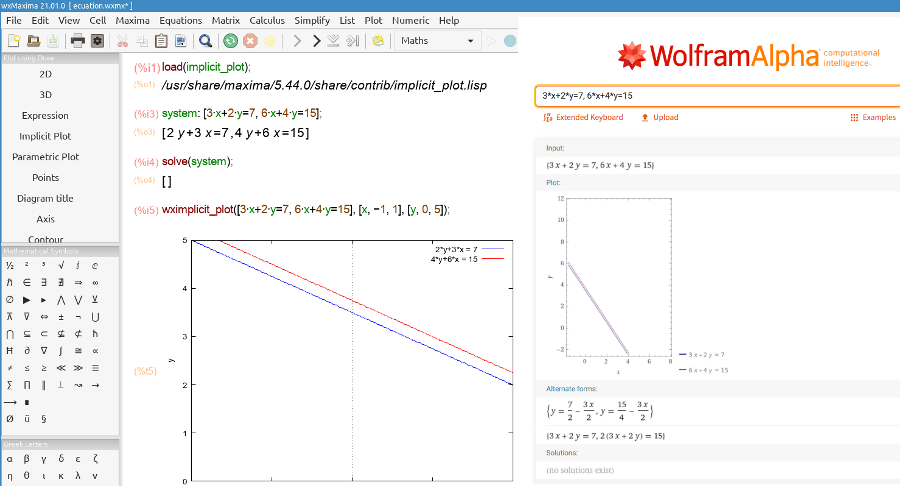The height and width of the screenshot is (486, 900).
Task: Click the Copy toolbar icon
Action: (142, 41)
